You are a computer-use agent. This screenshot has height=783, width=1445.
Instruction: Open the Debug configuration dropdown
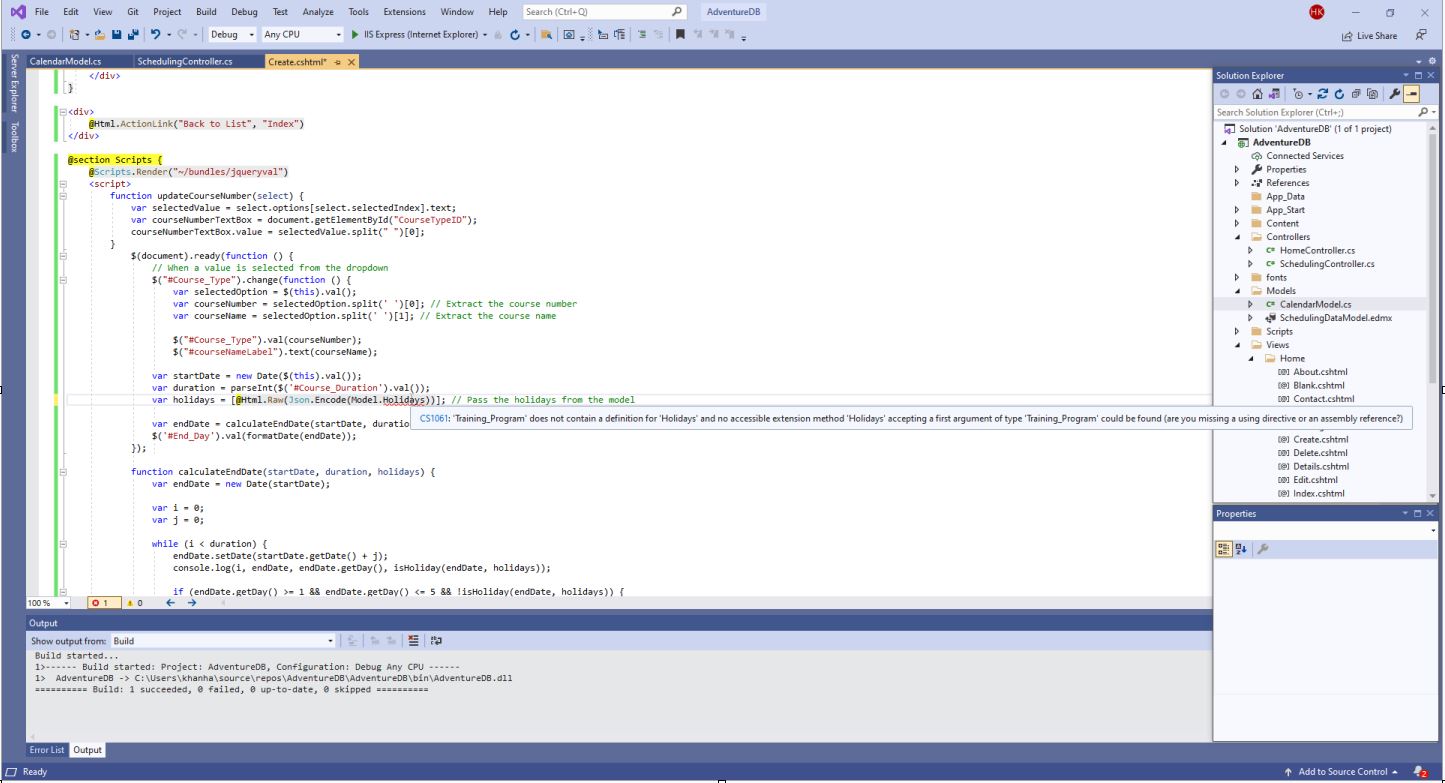[x=230, y=35]
